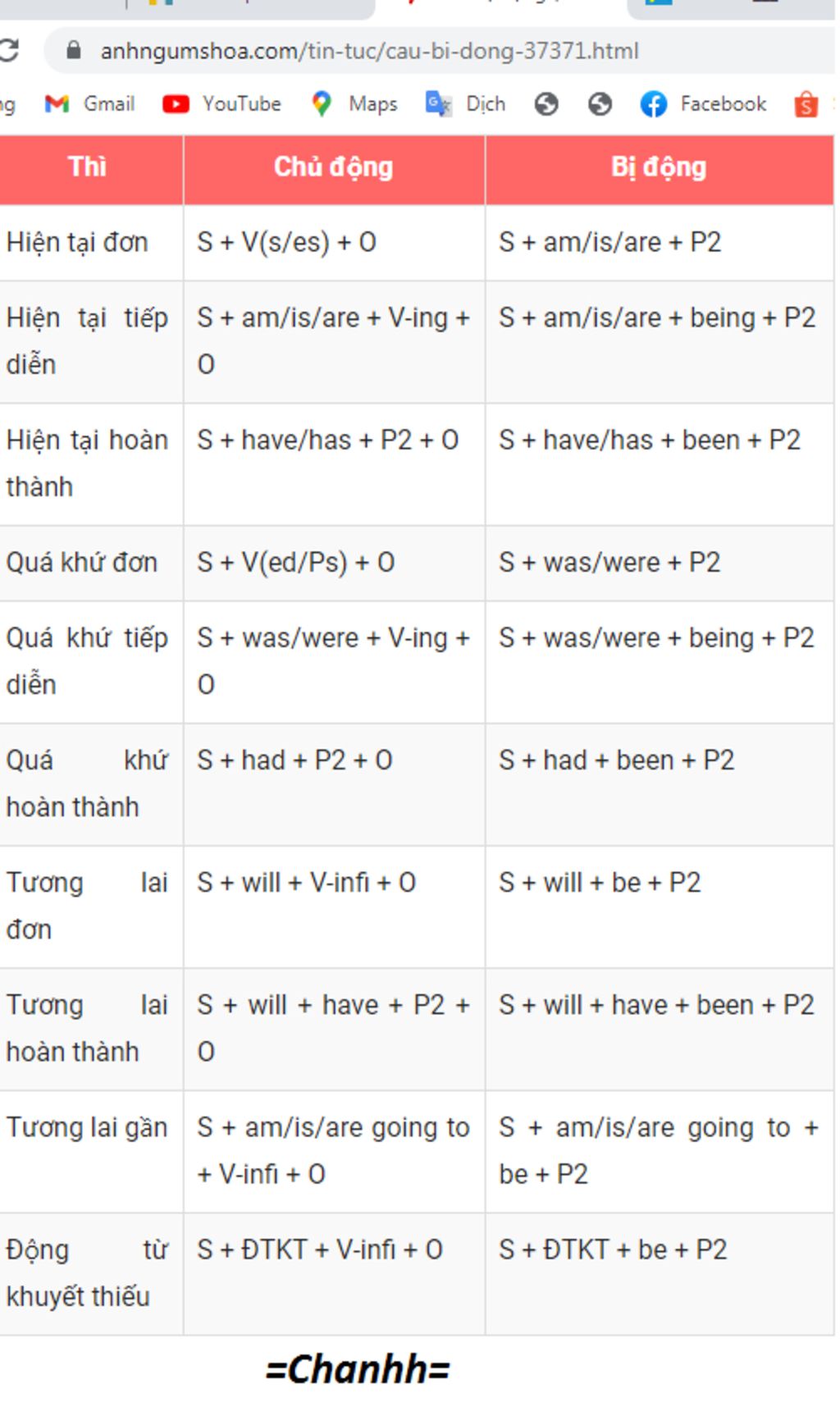Screen dimensions: 840x1425
Task: Open the Dịch translate bookmark
Action: [465, 104]
